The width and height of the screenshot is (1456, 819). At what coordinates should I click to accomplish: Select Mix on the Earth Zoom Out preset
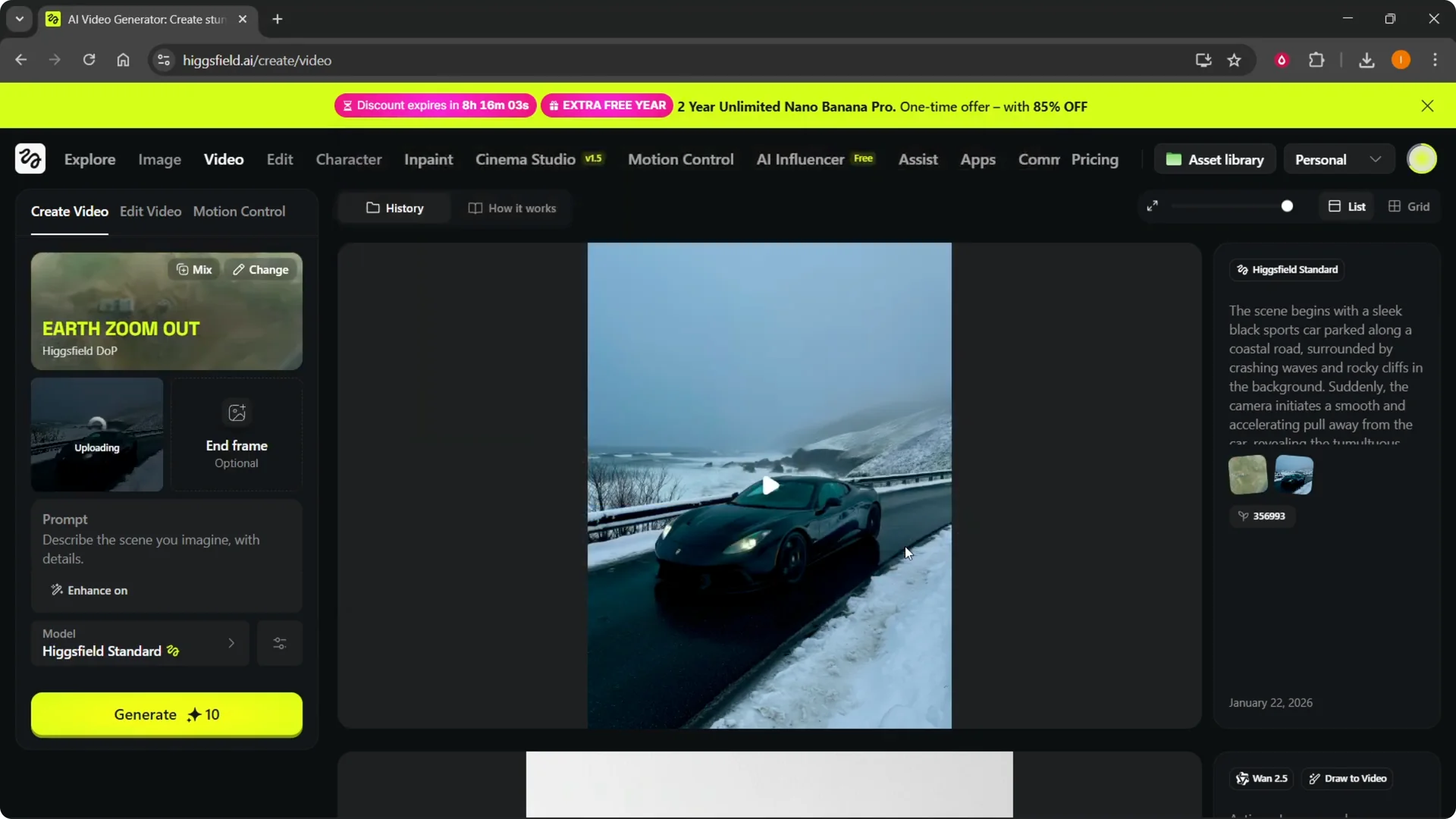(193, 269)
